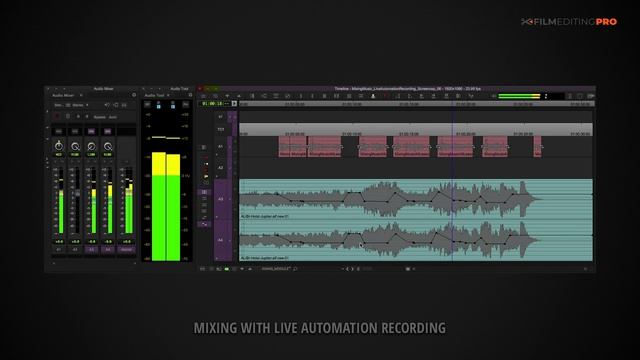This screenshot has width=640, height=360.
Task: Click the speaker icon in Audio Mixer
Action: (x=107, y=105)
